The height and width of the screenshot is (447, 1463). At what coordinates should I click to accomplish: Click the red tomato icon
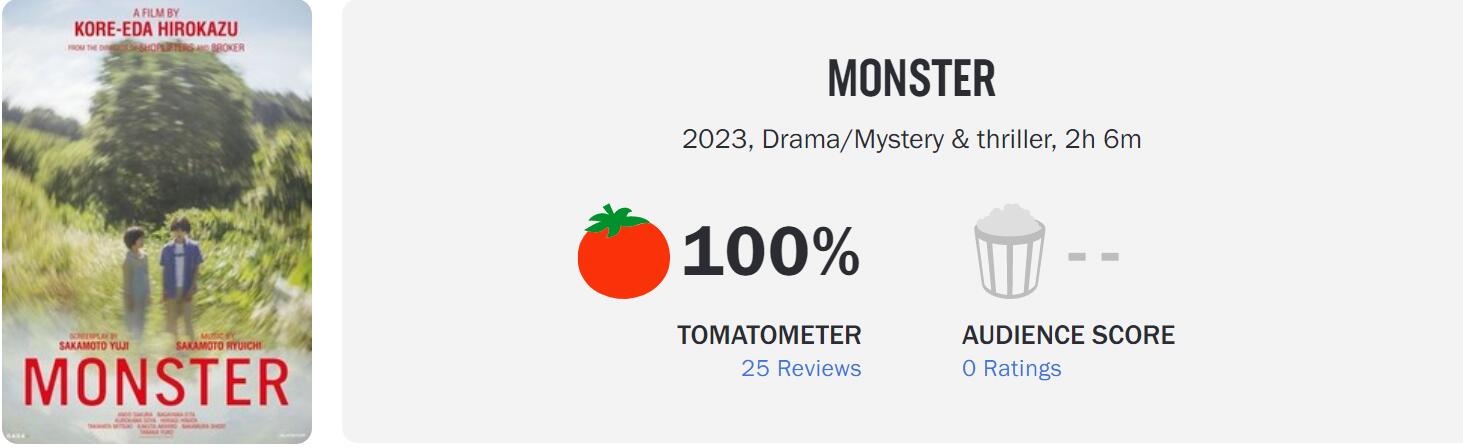623,252
